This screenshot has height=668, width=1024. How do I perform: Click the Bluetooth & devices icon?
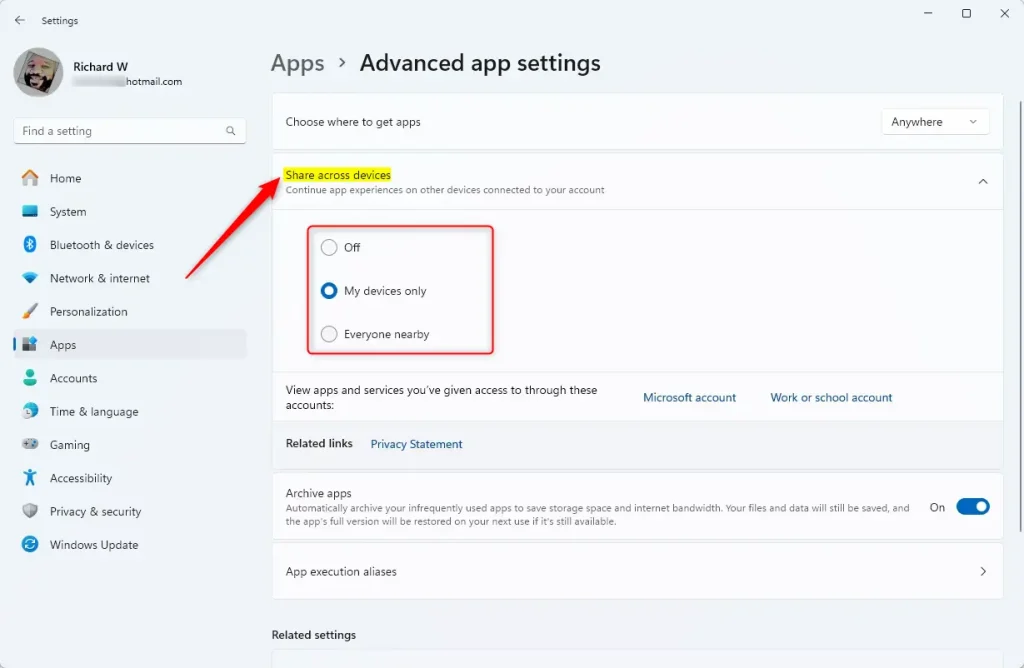[x=30, y=245]
